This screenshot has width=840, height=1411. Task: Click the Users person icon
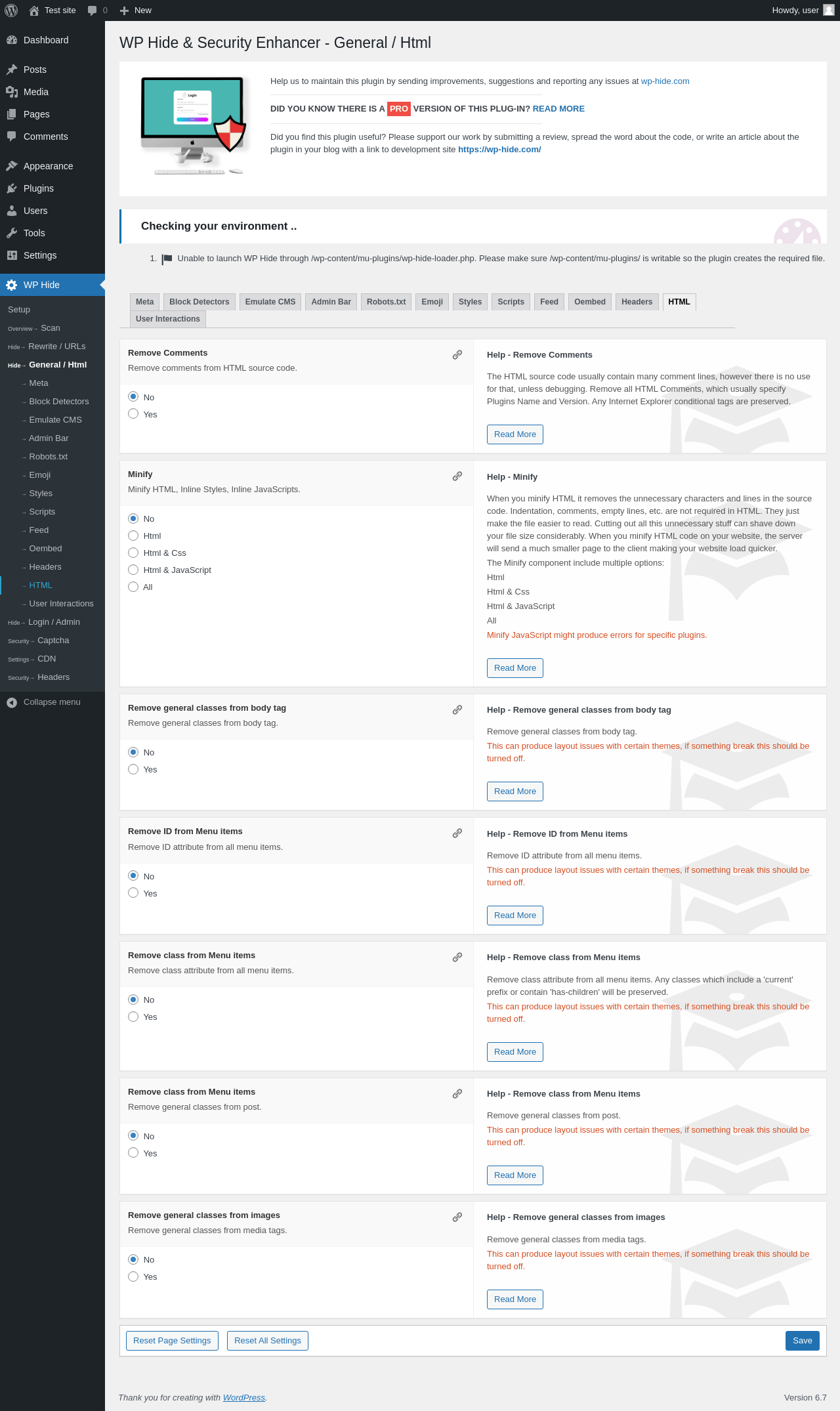coord(12,211)
